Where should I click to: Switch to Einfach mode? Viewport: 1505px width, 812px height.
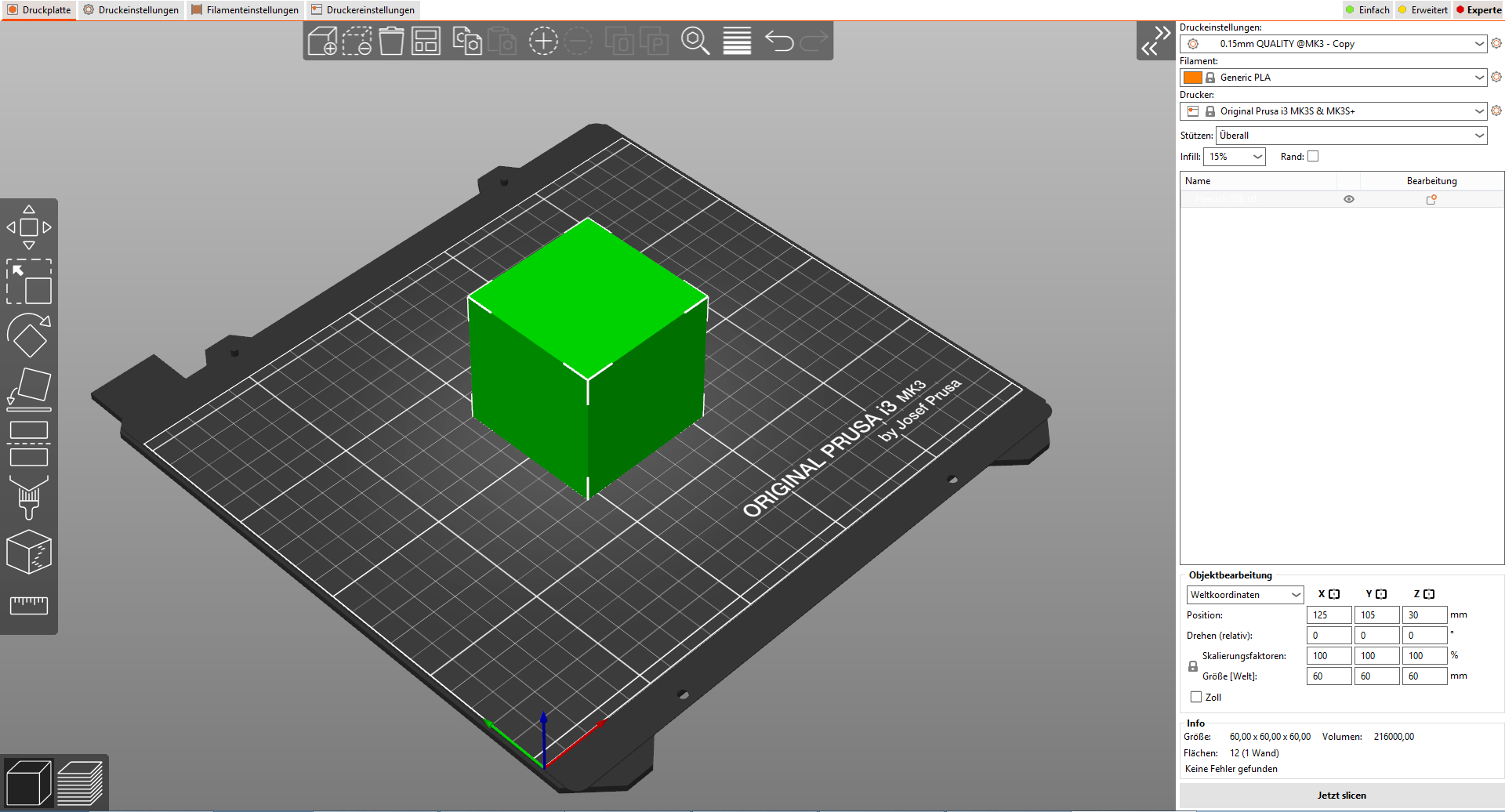click(x=1367, y=10)
